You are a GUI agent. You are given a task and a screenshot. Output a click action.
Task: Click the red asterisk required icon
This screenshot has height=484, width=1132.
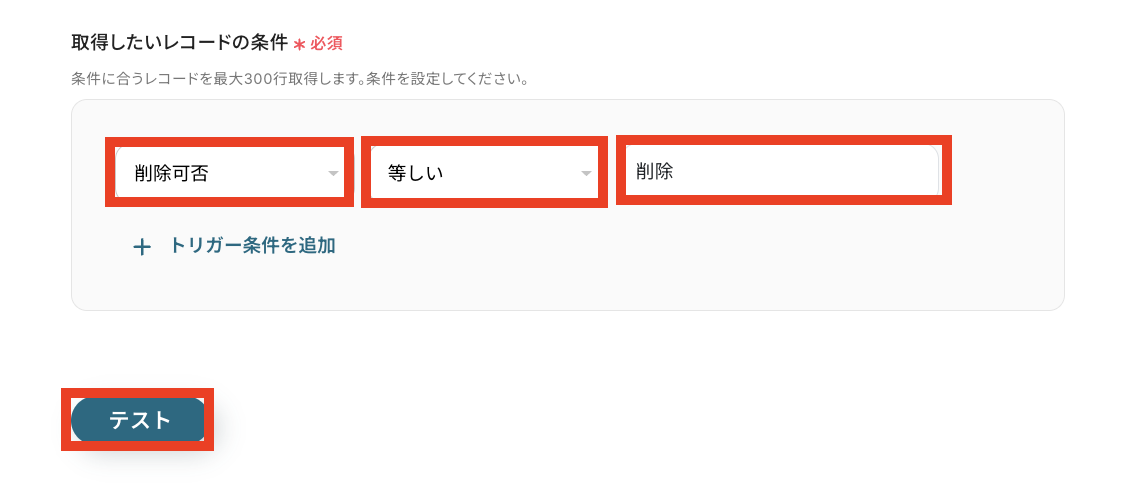point(300,44)
